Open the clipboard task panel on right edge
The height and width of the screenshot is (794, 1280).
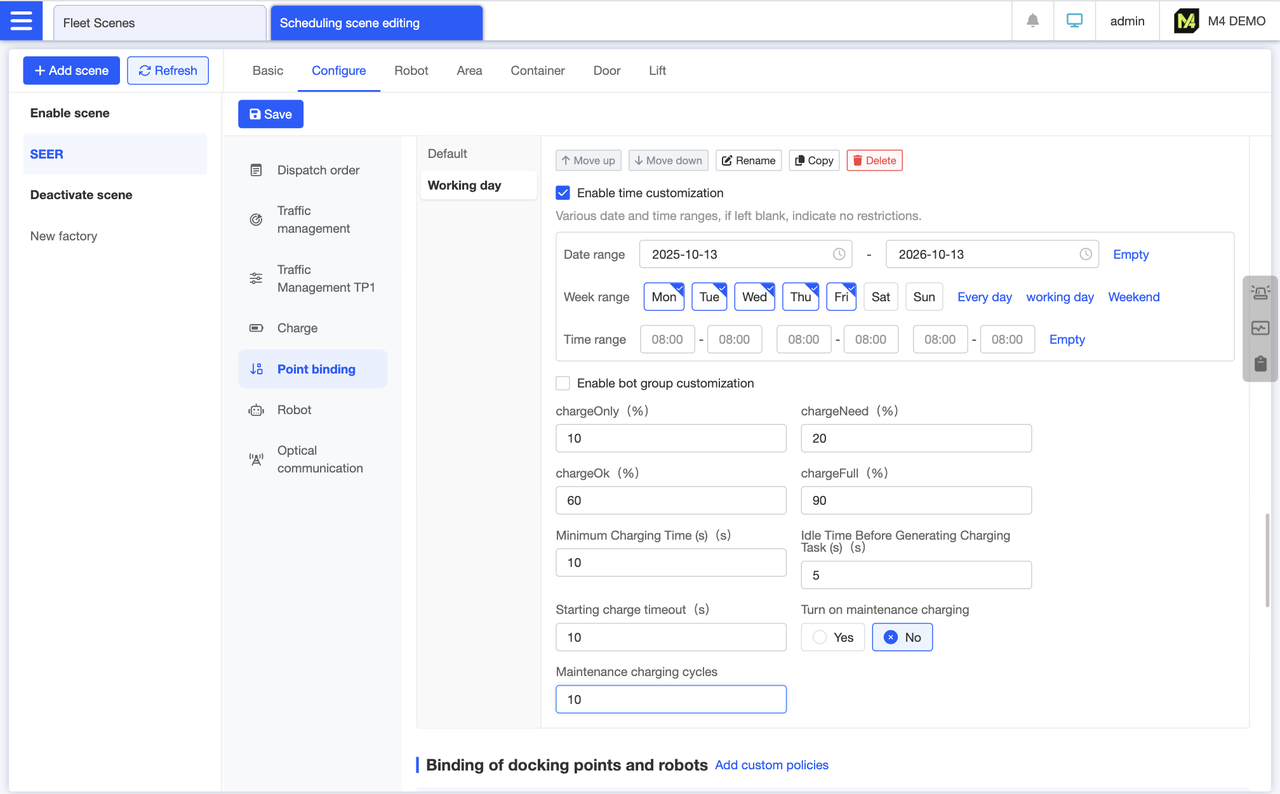click(x=1260, y=363)
